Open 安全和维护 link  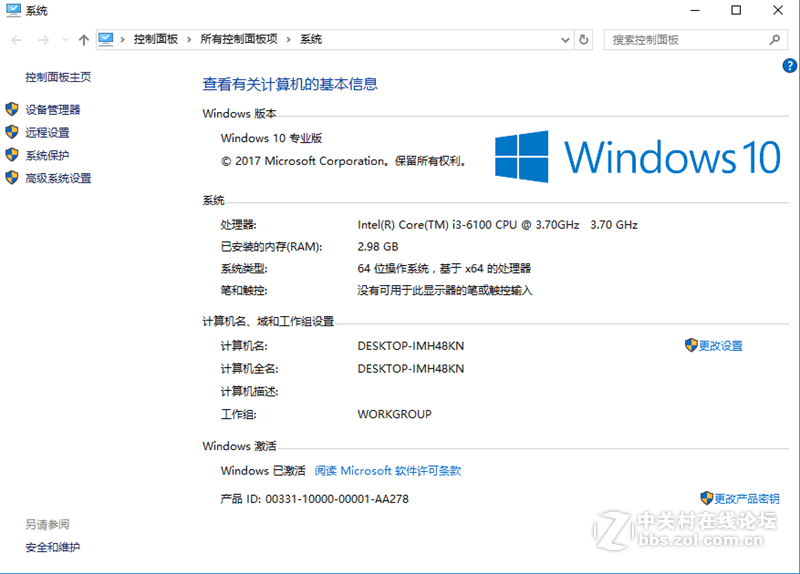click(53, 547)
